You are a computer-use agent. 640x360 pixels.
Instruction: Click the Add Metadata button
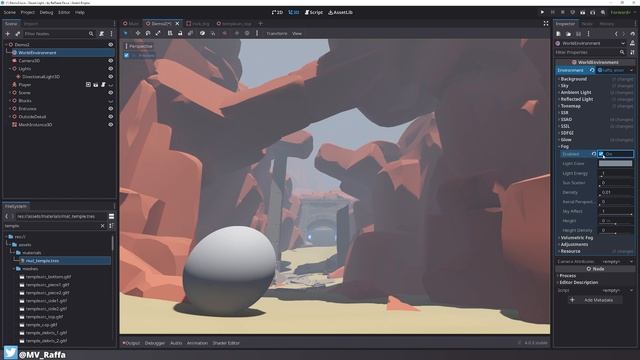pos(595,300)
